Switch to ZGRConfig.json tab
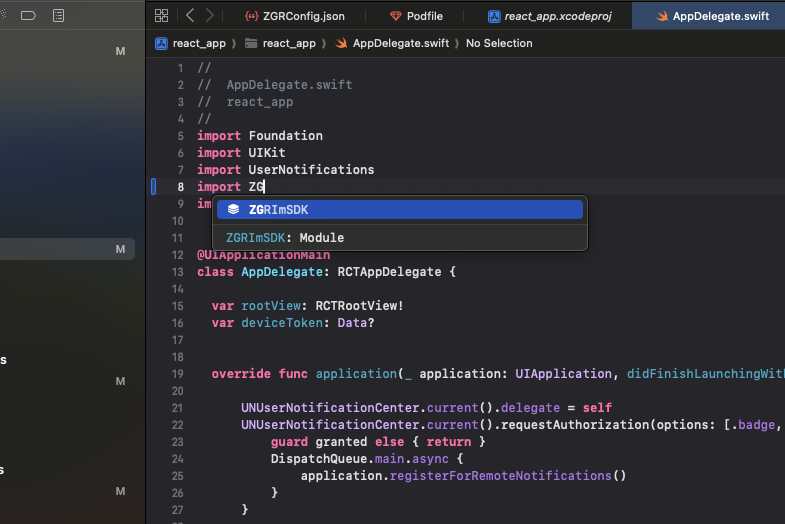The width and height of the screenshot is (785, 524). coord(294,16)
